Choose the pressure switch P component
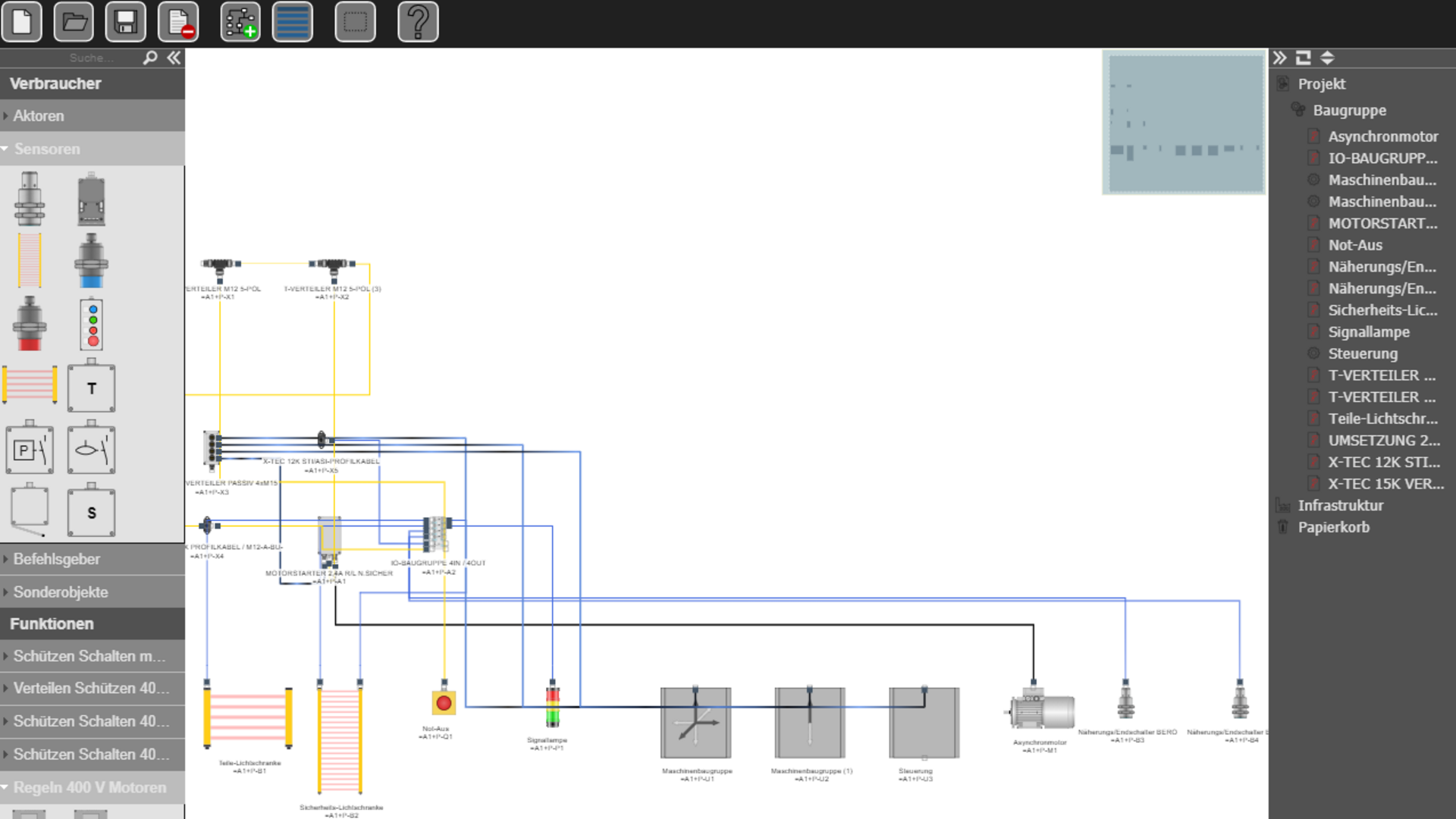 30,450
